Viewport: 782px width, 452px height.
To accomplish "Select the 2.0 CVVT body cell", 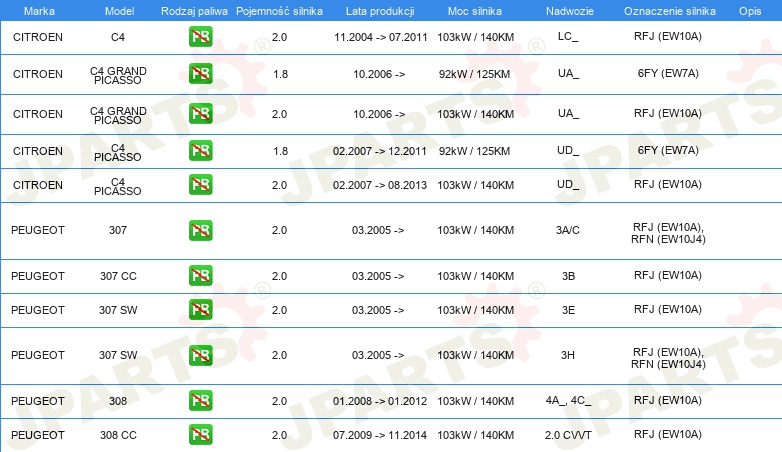I will click(568, 435).
